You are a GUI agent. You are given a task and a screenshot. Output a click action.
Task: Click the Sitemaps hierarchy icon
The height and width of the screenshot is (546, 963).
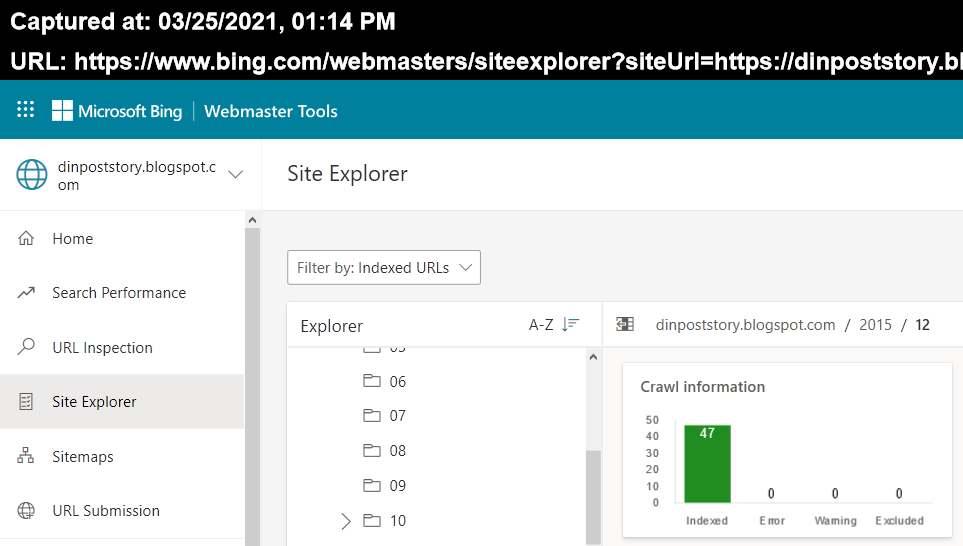click(x=26, y=456)
